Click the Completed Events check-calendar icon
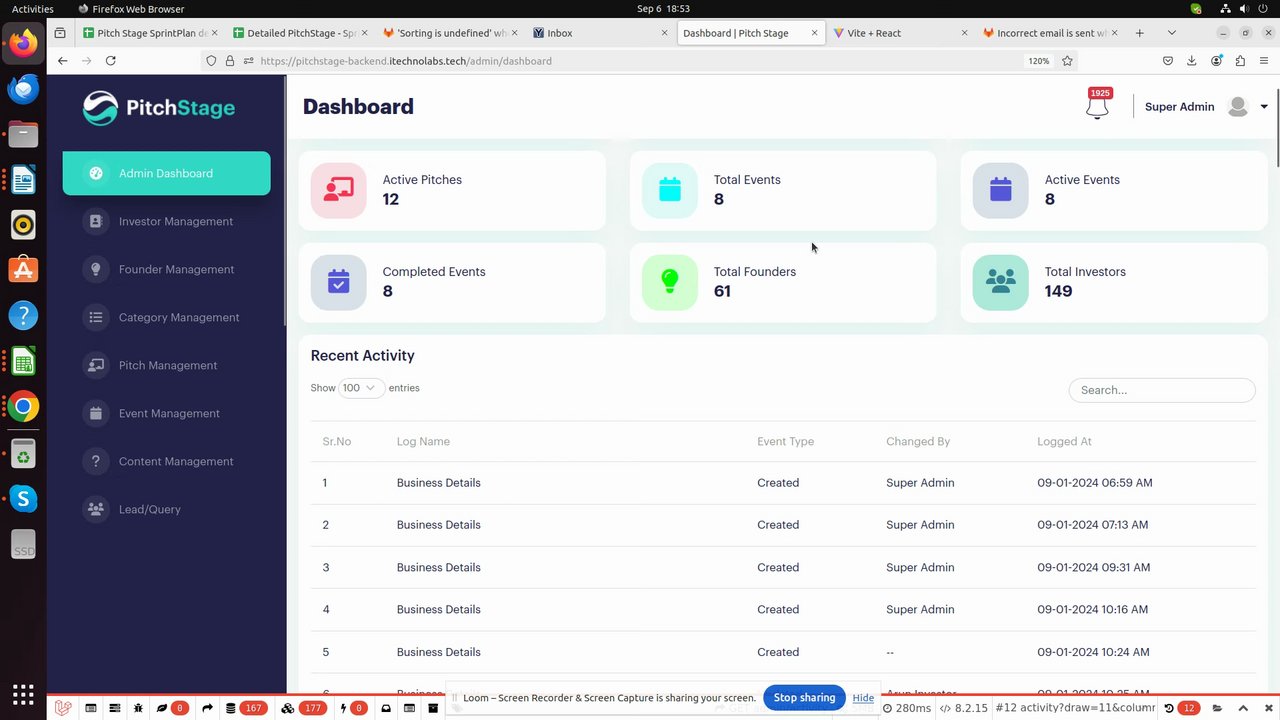This screenshot has width=1280, height=720. (338, 282)
